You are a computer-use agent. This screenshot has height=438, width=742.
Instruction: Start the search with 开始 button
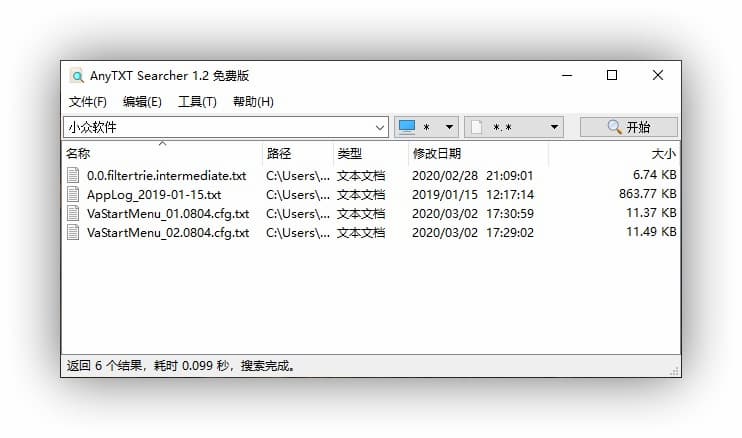click(x=629, y=127)
